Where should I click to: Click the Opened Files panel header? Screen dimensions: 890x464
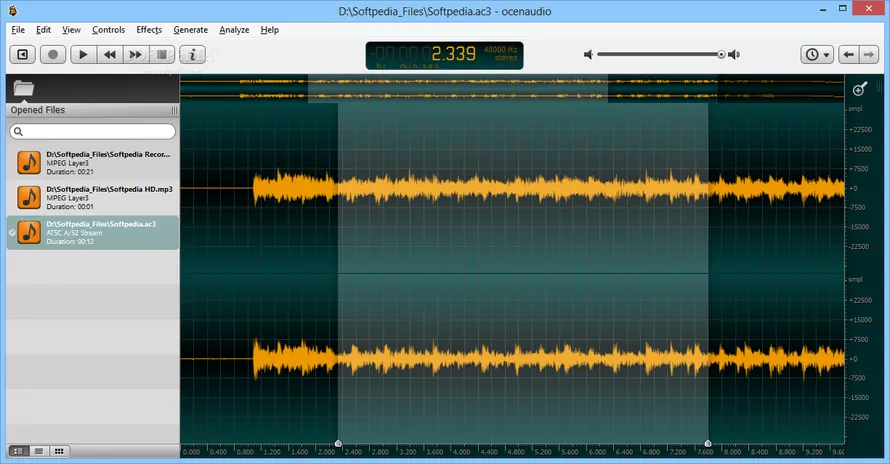pyautogui.click(x=93, y=110)
